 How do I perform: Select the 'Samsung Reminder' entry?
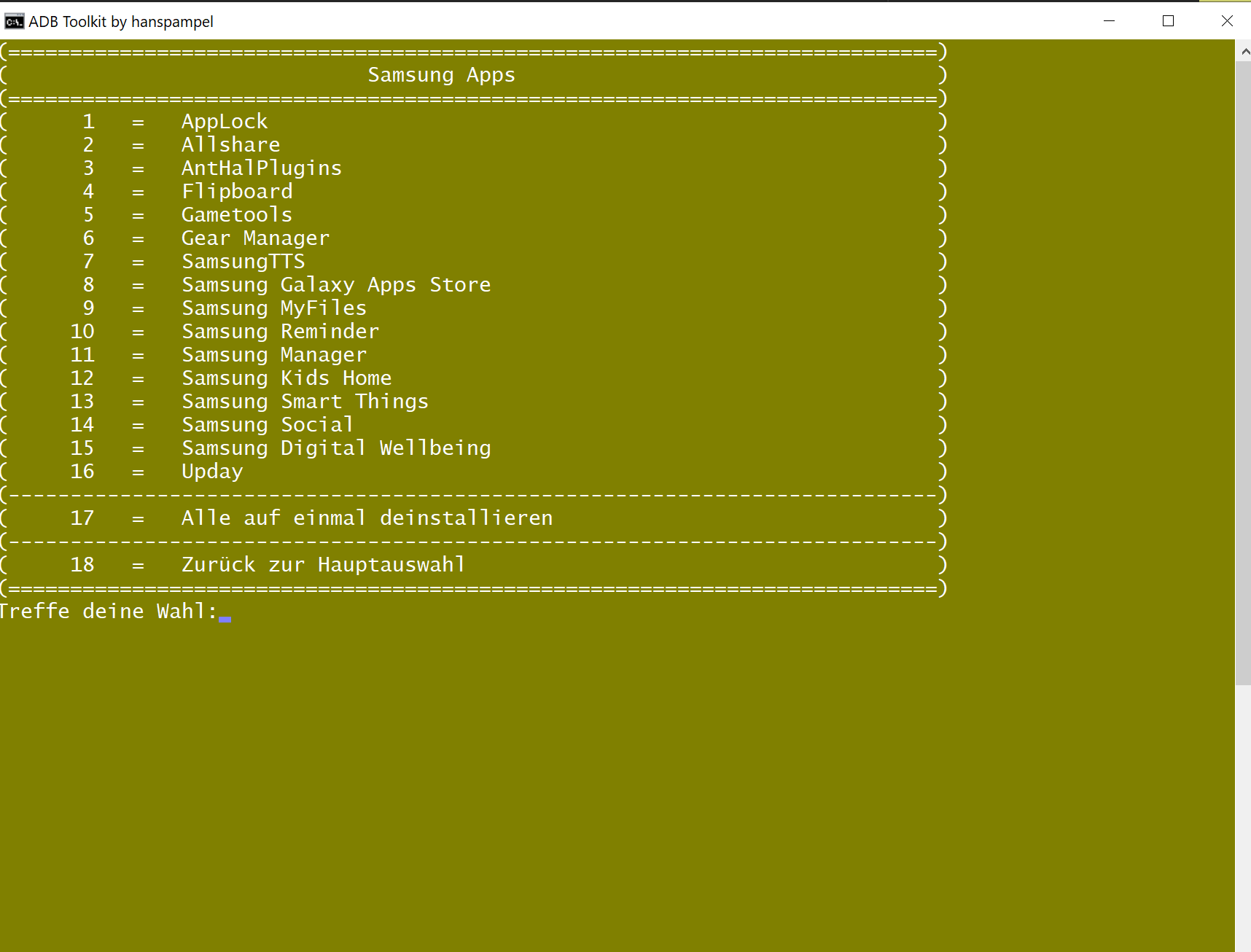281,332
